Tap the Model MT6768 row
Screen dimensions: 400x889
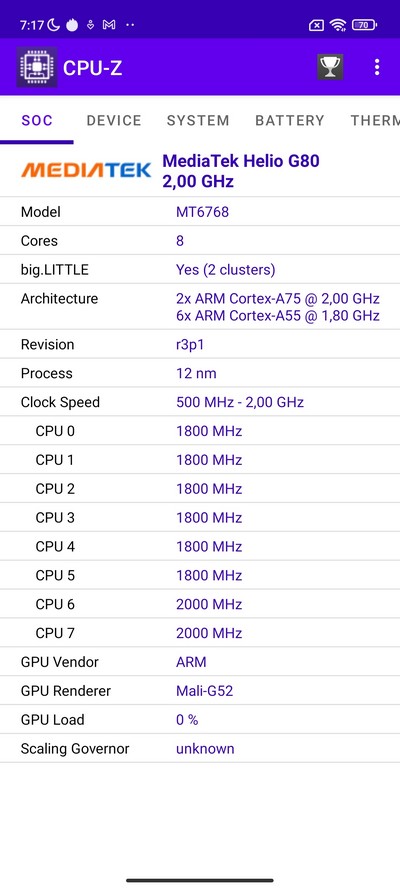coord(200,212)
